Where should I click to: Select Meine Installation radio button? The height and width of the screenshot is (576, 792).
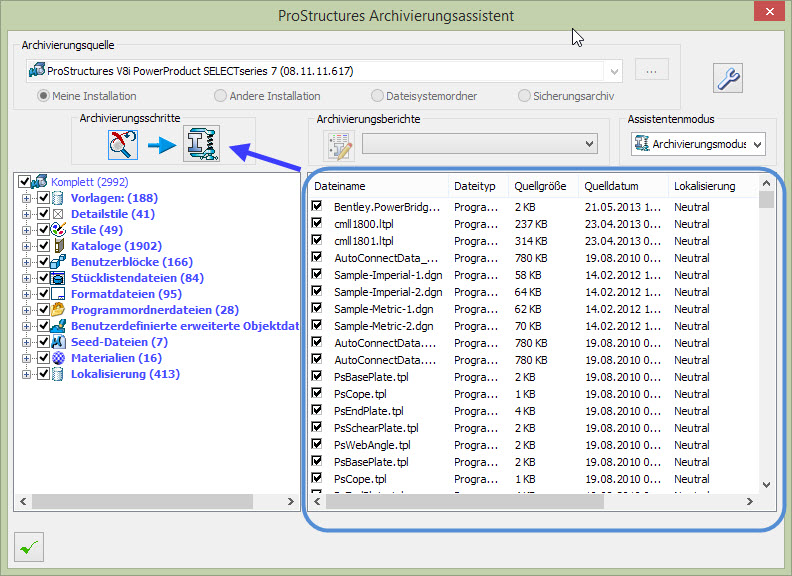[43, 96]
